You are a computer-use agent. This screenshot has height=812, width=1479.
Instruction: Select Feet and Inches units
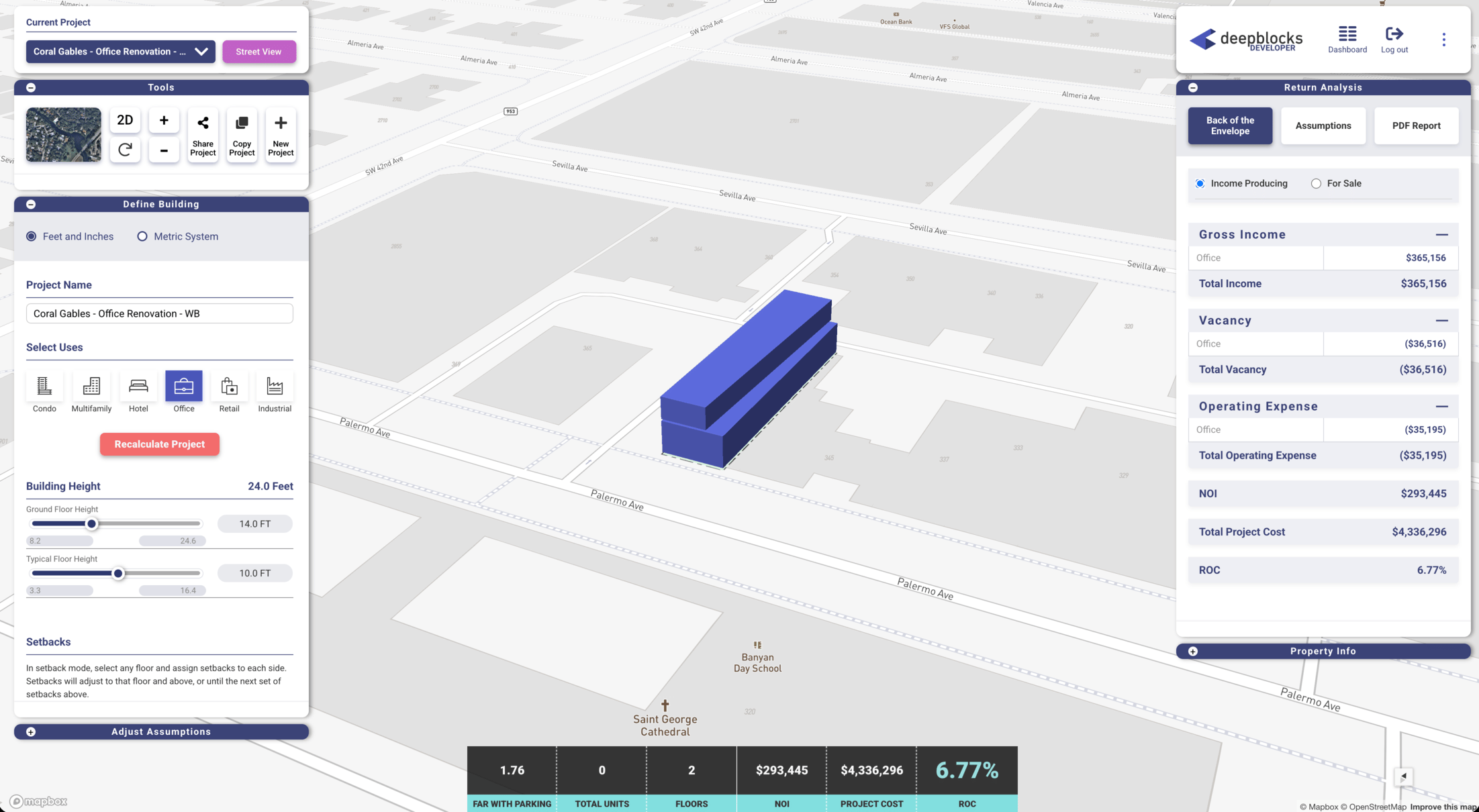(x=32, y=236)
